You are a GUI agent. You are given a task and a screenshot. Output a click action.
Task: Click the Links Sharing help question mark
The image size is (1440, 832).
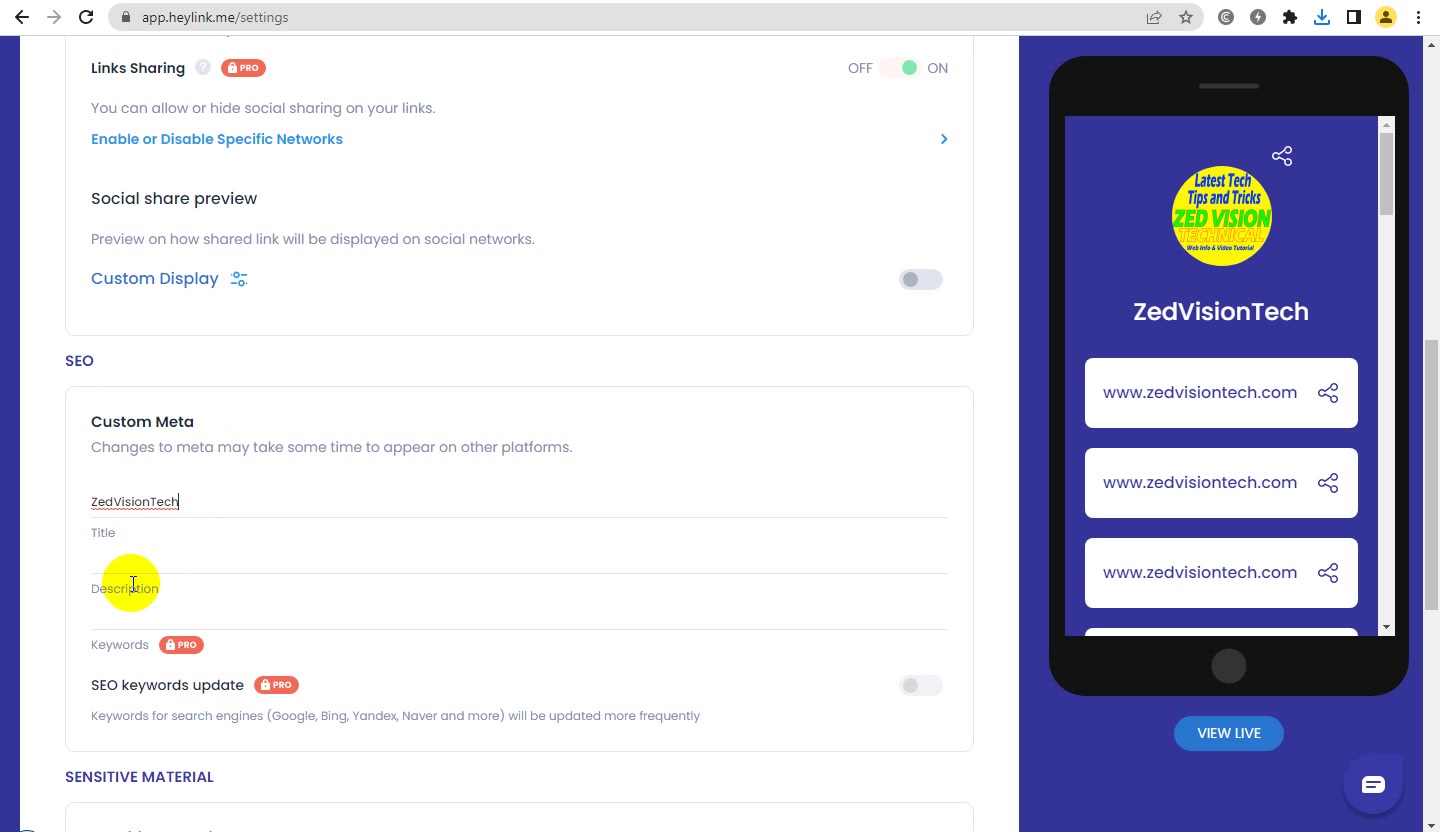pyautogui.click(x=203, y=68)
